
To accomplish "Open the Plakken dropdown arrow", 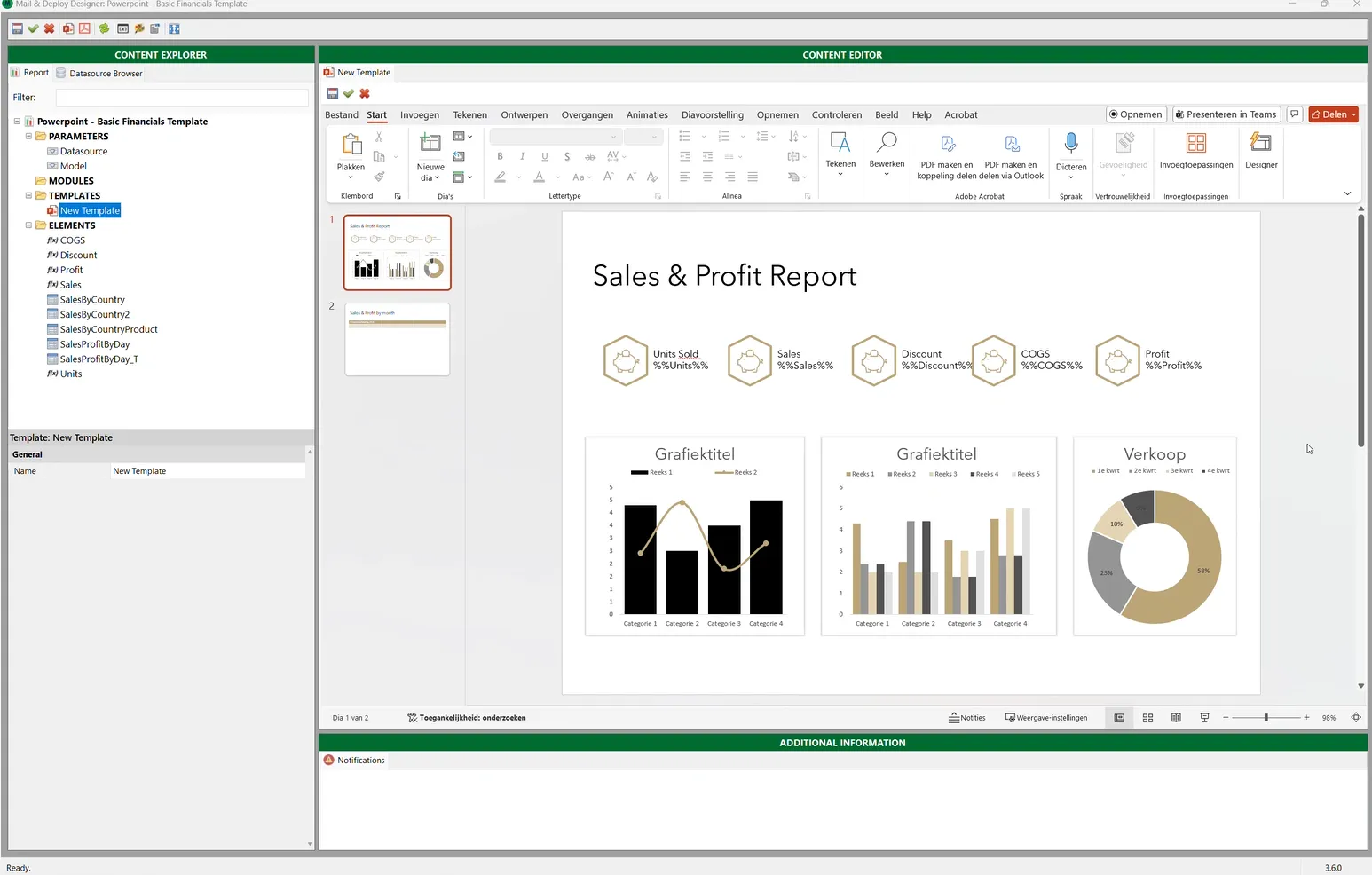I will [351, 177].
